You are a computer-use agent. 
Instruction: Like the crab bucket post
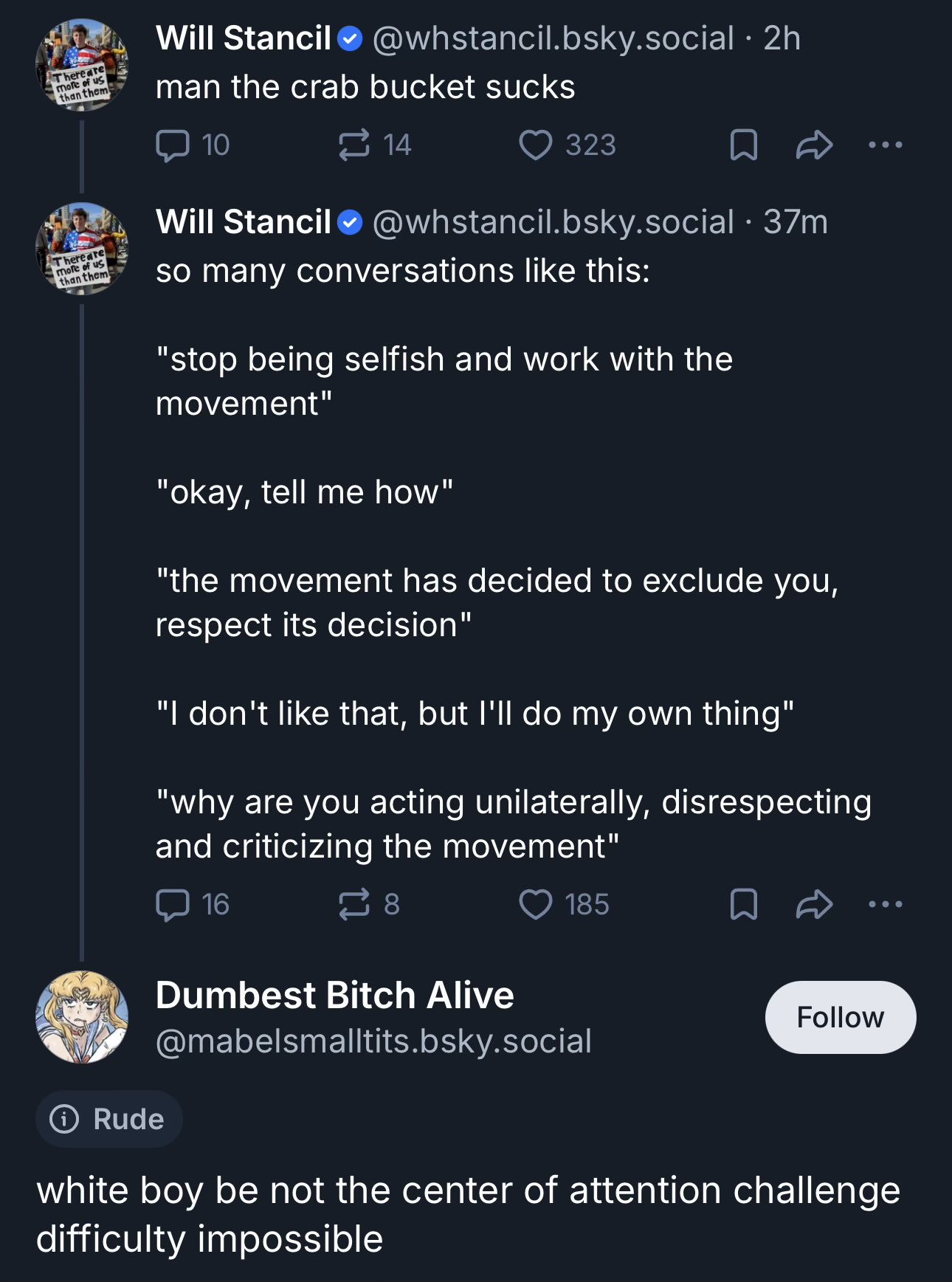[536, 145]
